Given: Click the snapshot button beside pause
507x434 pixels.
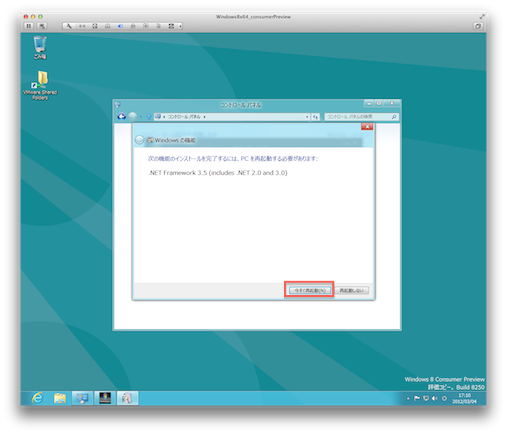Looking at the screenshot, I should point(42,26).
